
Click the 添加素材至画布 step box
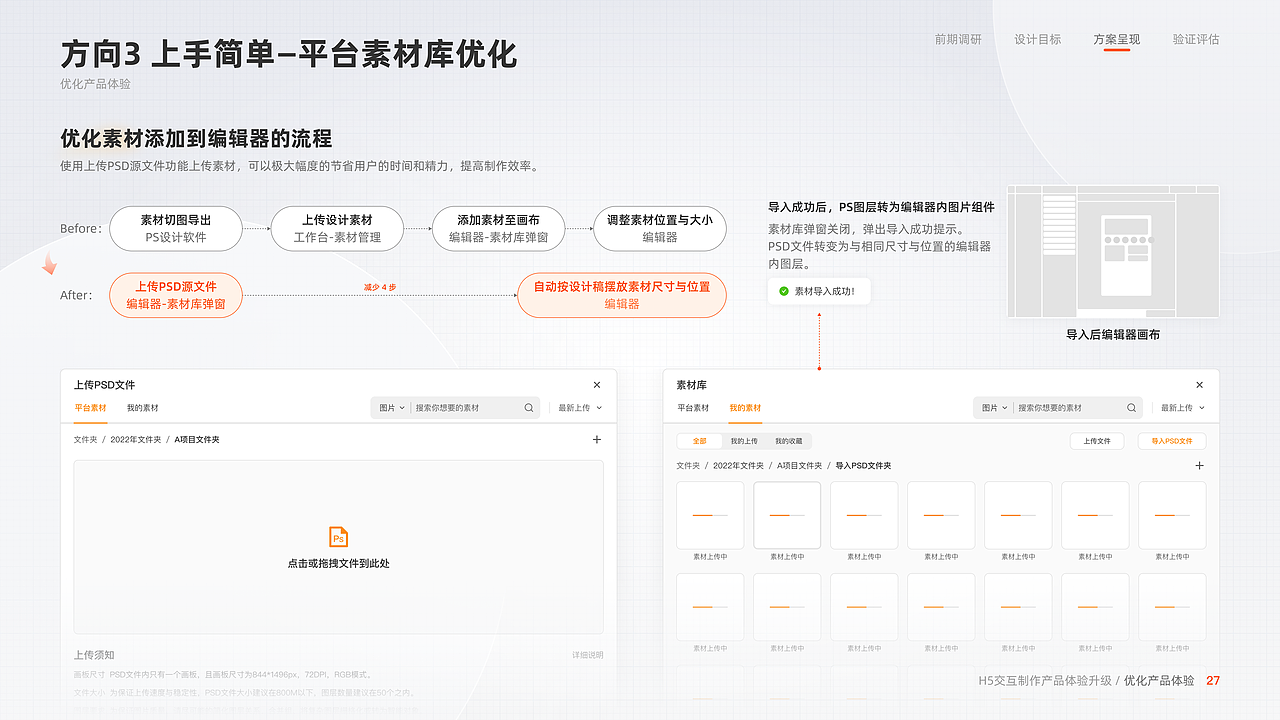498,228
